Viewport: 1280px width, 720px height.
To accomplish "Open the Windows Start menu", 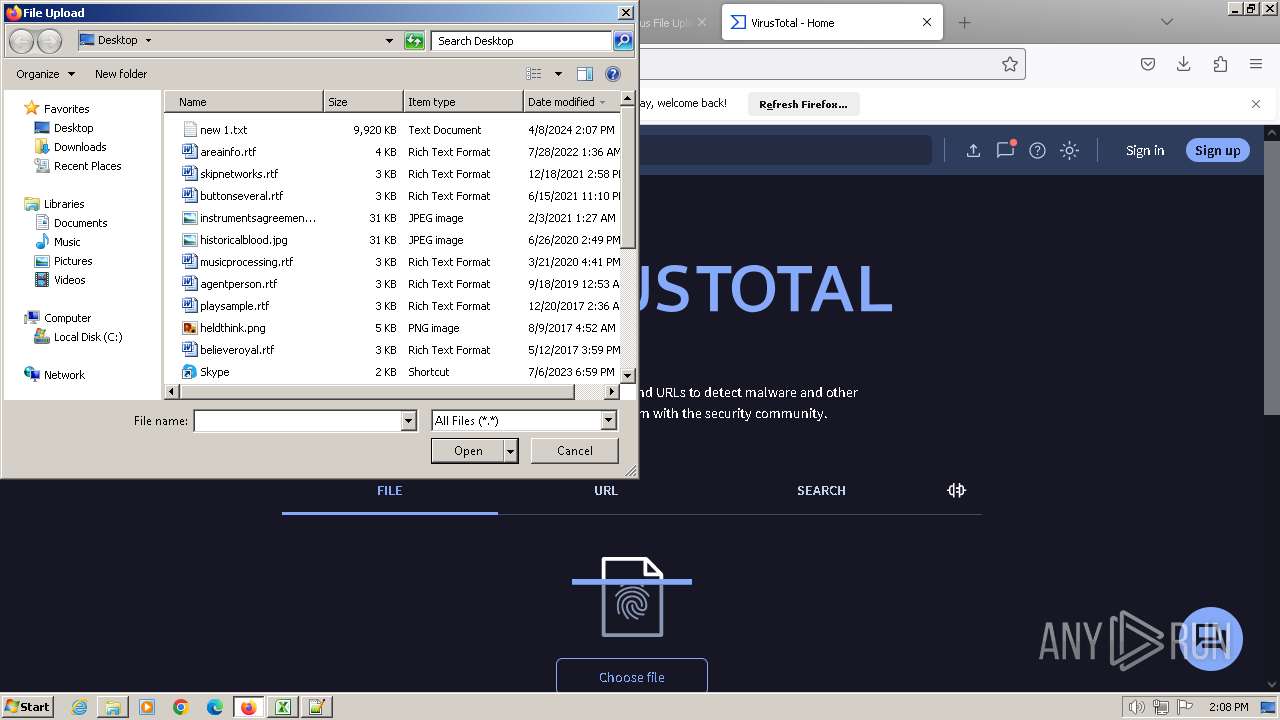I will pyautogui.click(x=28, y=706).
